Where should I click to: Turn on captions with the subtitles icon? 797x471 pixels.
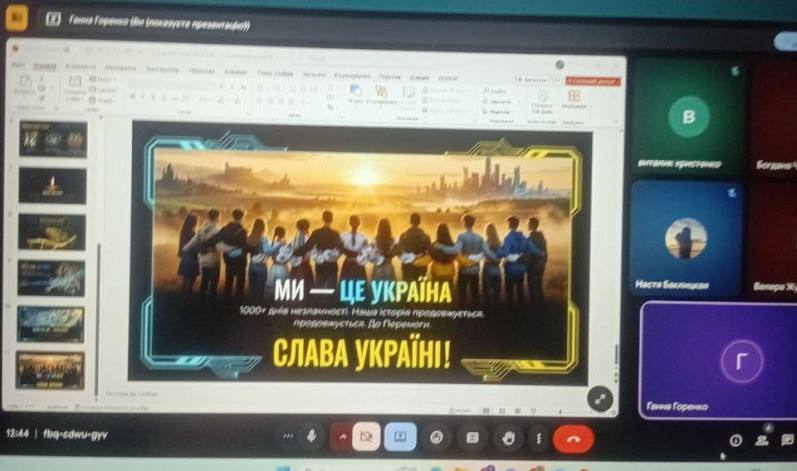(472, 437)
